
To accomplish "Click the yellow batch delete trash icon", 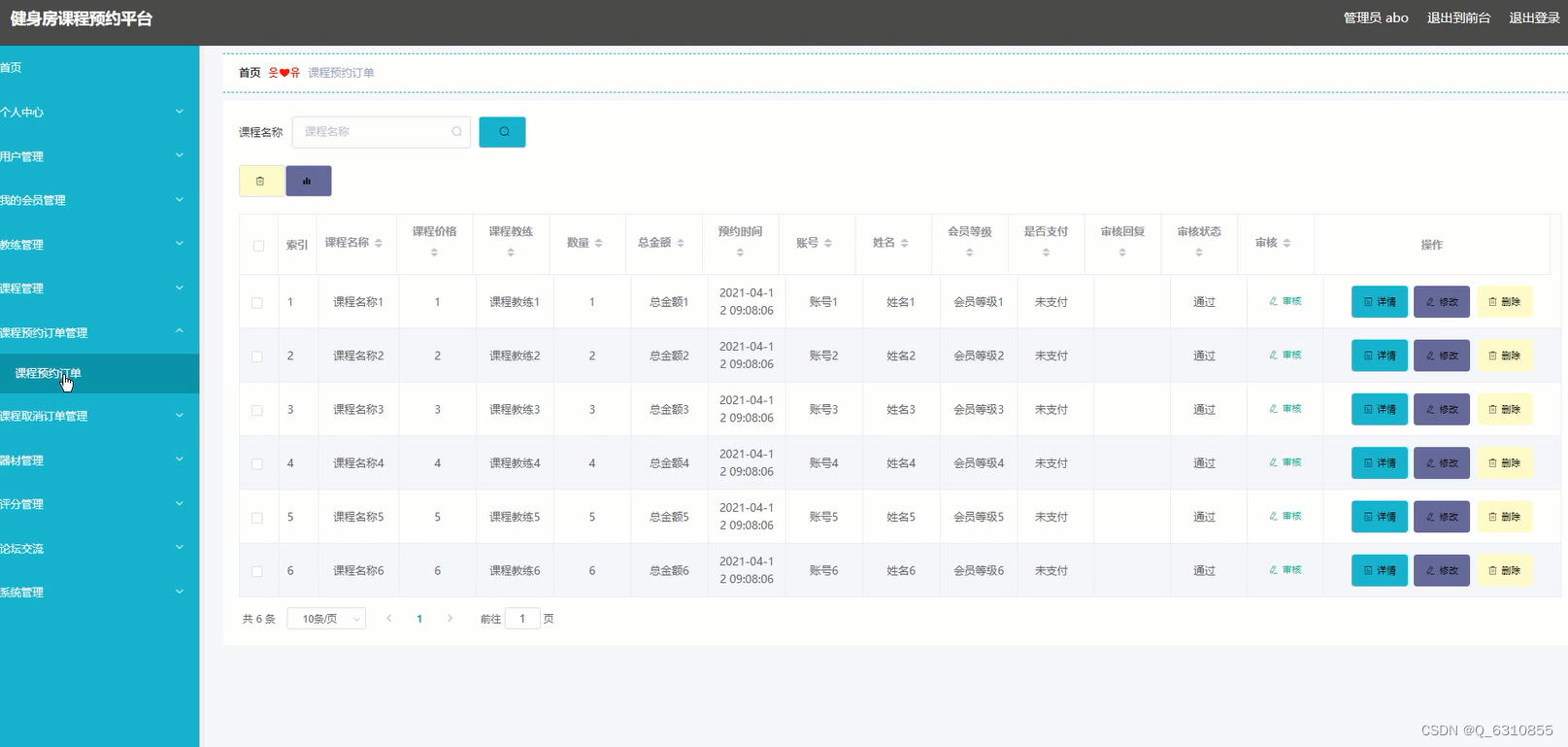I will pyautogui.click(x=261, y=181).
